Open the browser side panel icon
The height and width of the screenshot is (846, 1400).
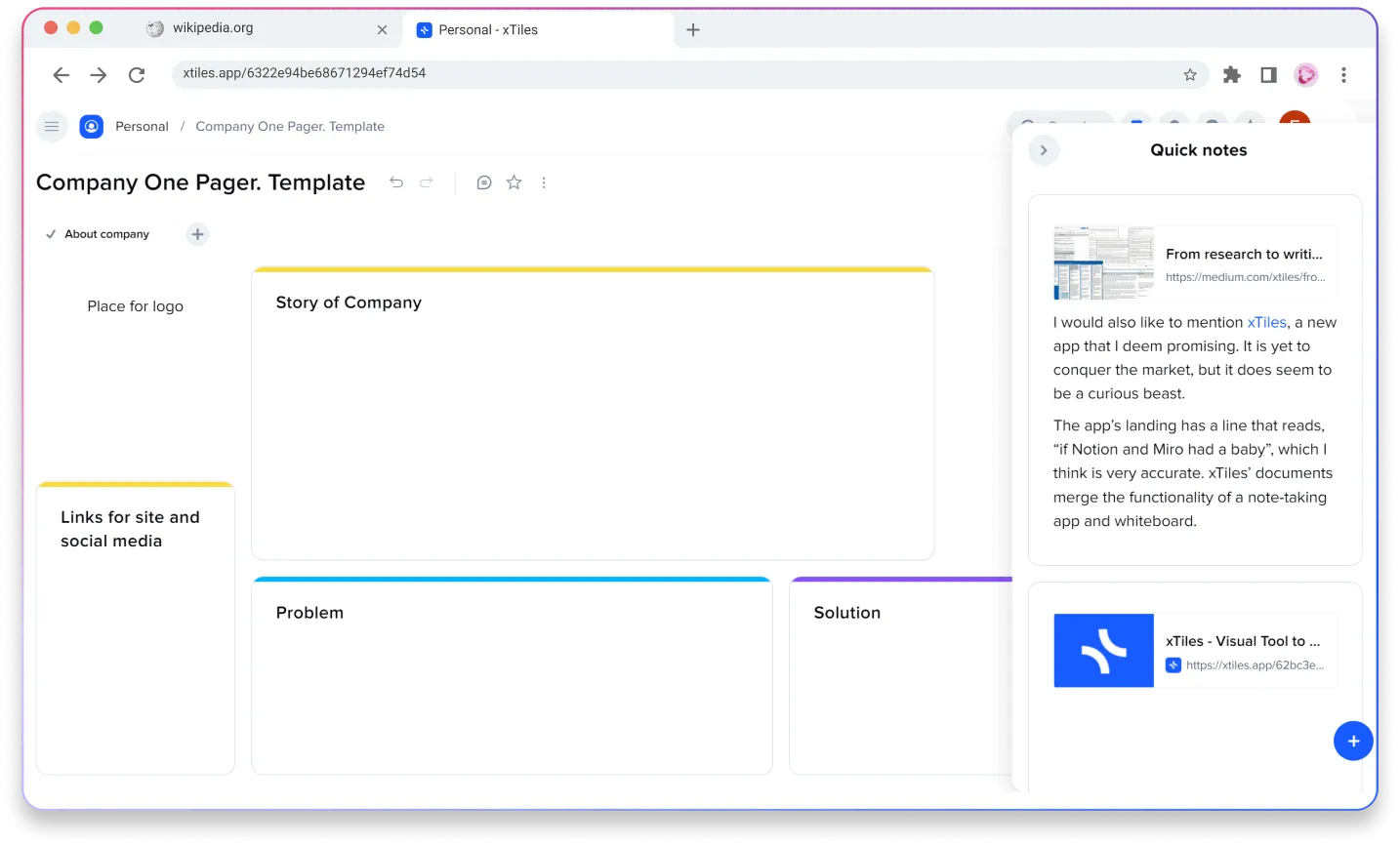pos(1268,75)
